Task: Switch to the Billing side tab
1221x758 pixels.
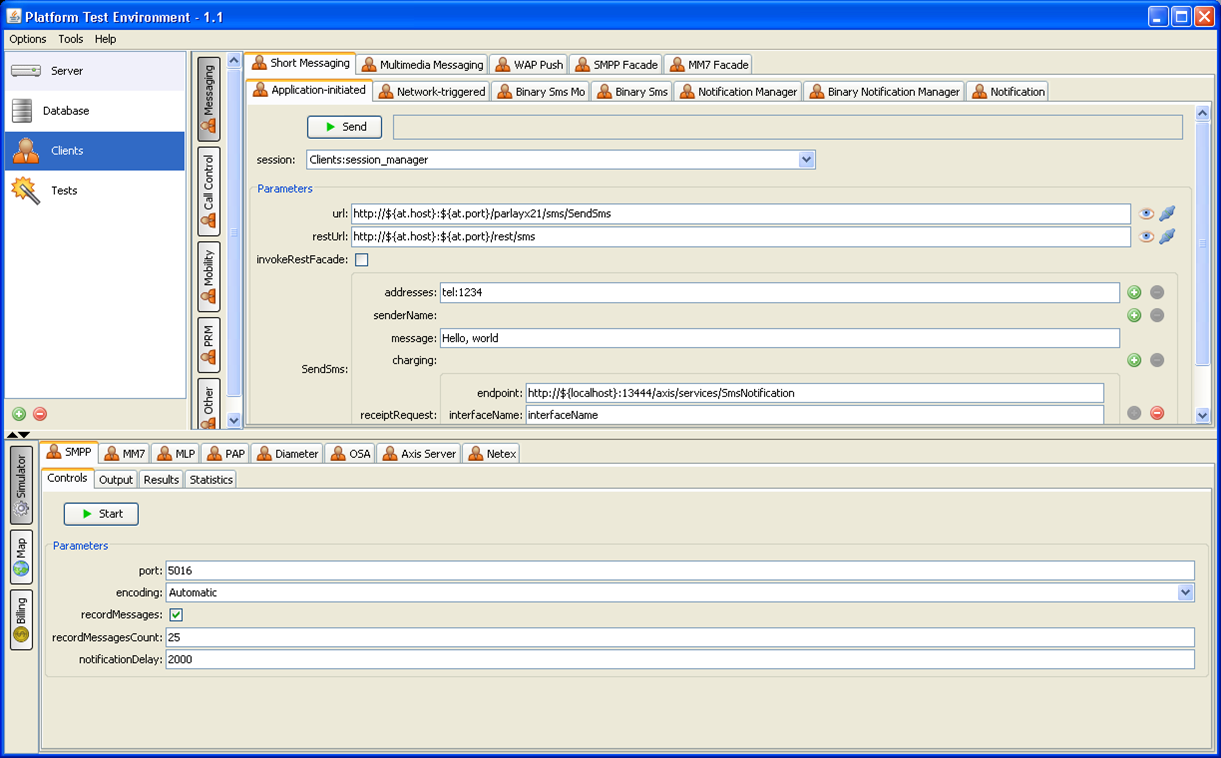Action: 21,620
